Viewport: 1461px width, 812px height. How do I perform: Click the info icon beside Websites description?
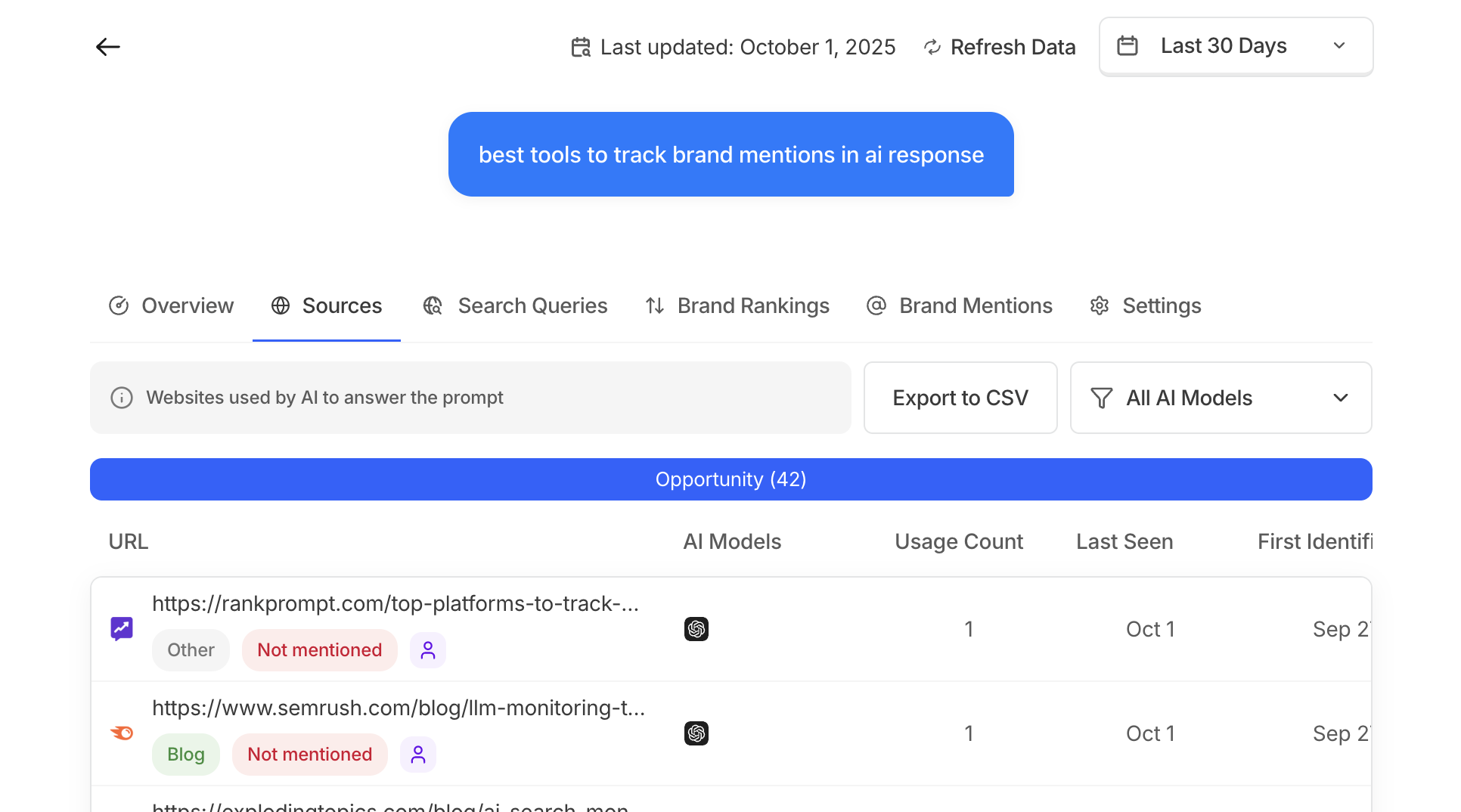(122, 398)
